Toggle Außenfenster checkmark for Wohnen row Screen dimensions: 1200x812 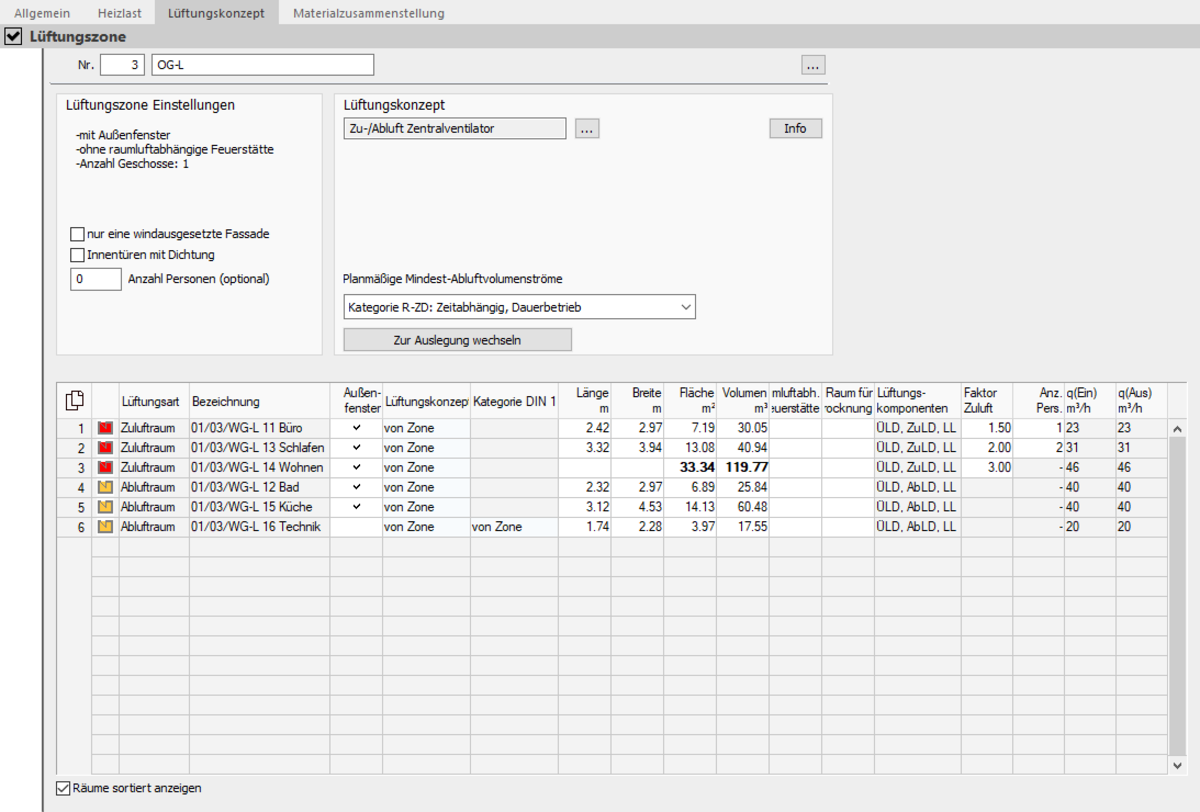(x=356, y=467)
